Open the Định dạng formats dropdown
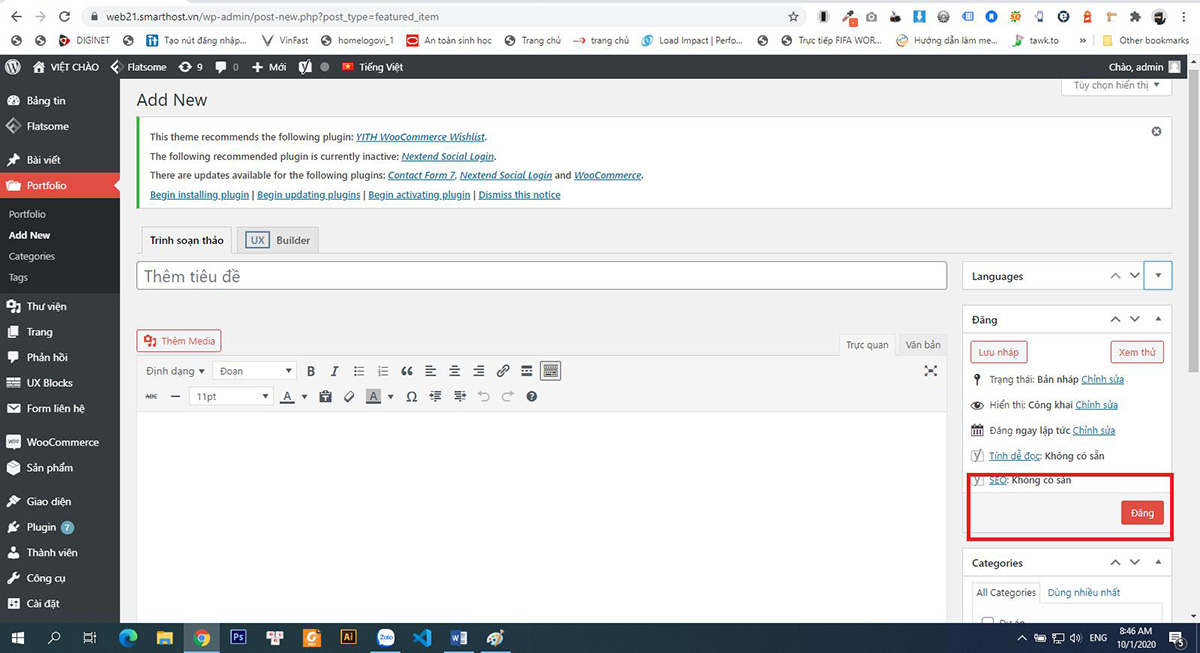This screenshot has width=1200, height=653. pyautogui.click(x=174, y=371)
